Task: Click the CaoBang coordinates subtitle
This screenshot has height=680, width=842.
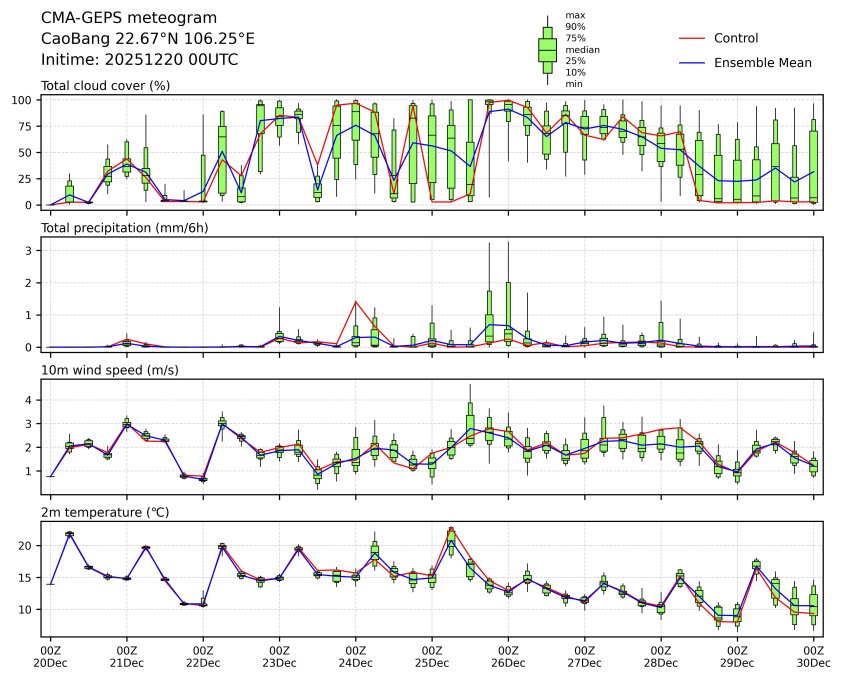Action: point(147,39)
